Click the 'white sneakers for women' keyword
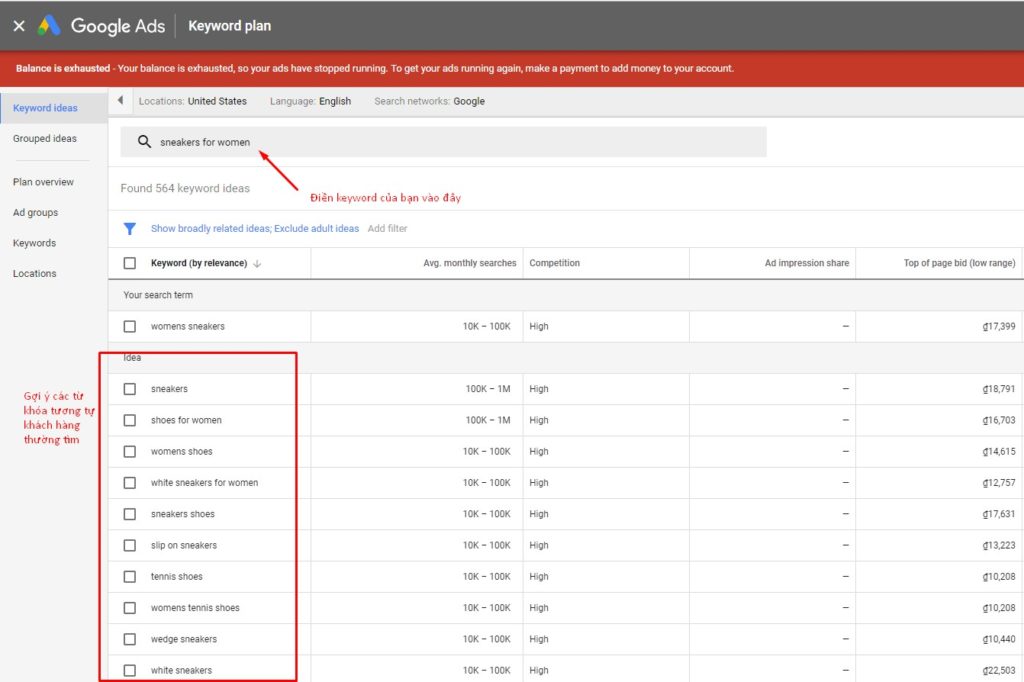This screenshot has height=682, width=1024. [x=204, y=483]
